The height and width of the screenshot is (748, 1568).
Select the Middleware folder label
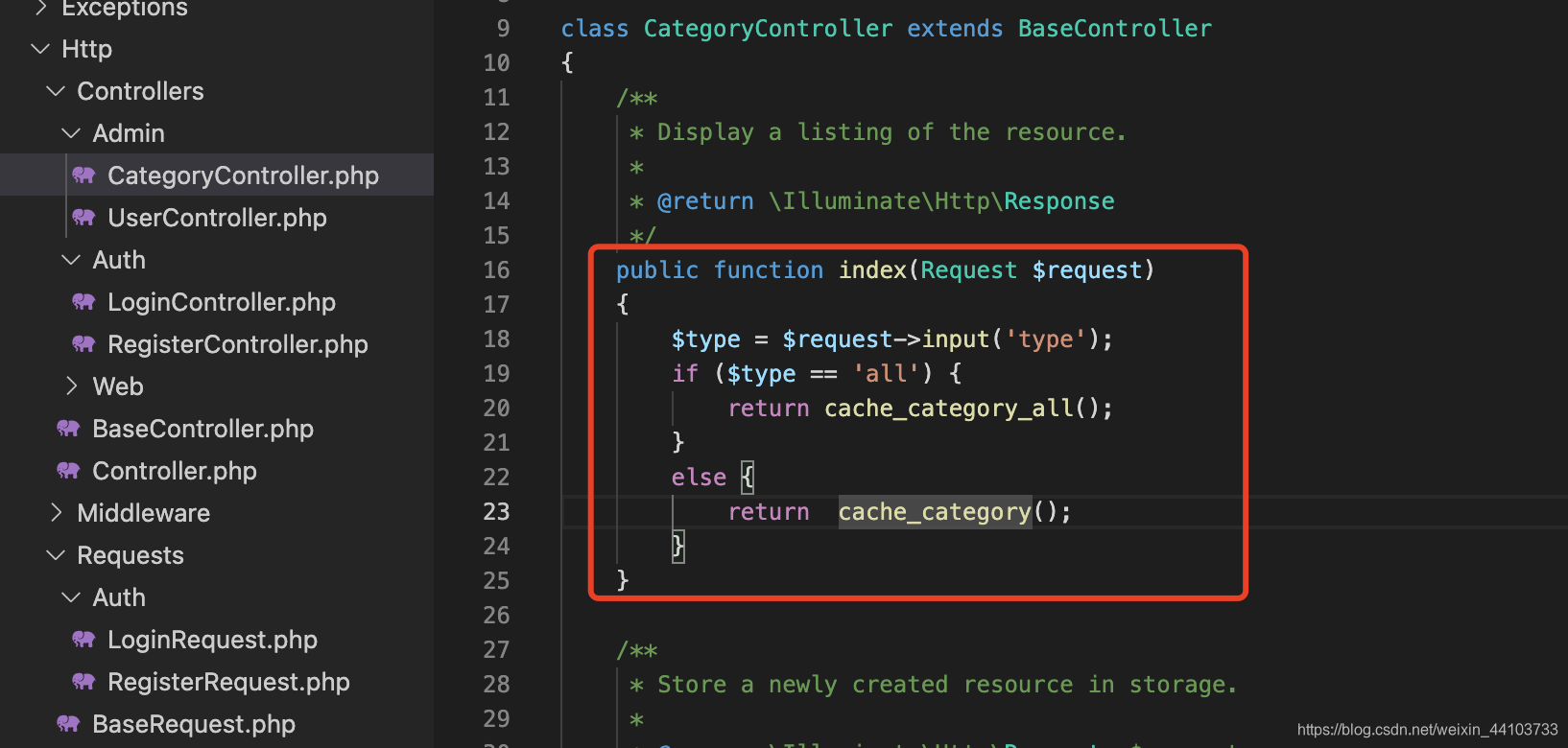click(143, 513)
